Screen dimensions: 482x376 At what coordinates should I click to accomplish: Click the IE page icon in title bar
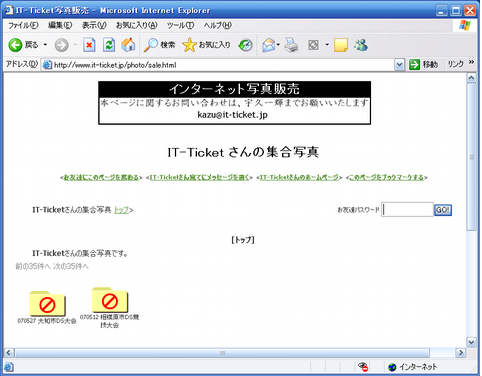(8, 10)
